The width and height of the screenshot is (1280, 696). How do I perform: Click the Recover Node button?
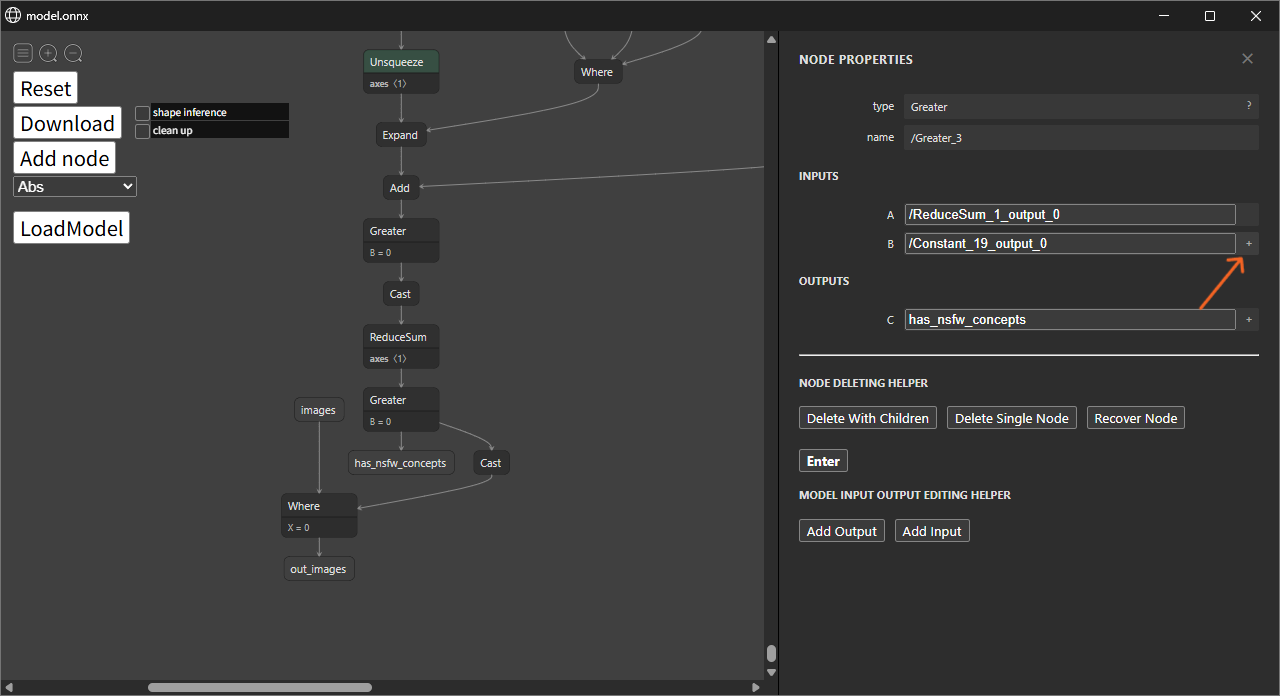(1135, 418)
